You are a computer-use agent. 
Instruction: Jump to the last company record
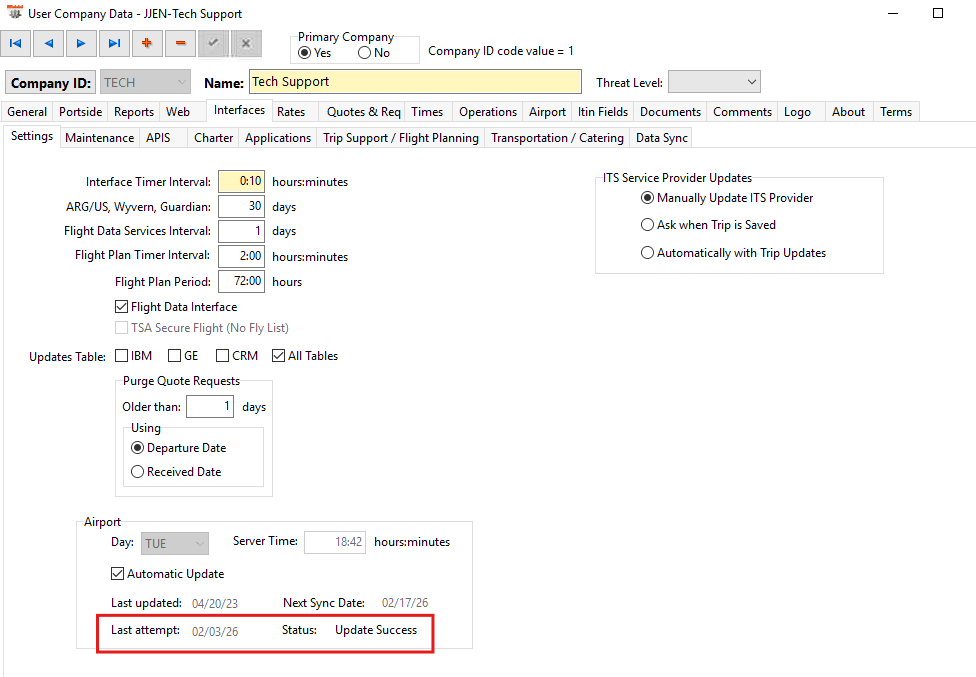pos(115,44)
